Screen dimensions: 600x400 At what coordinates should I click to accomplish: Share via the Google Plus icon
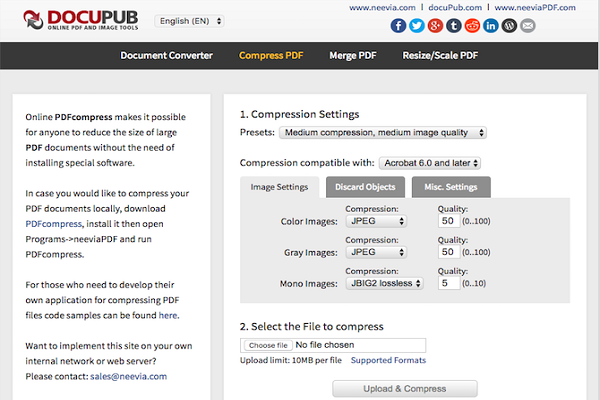tap(437, 25)
